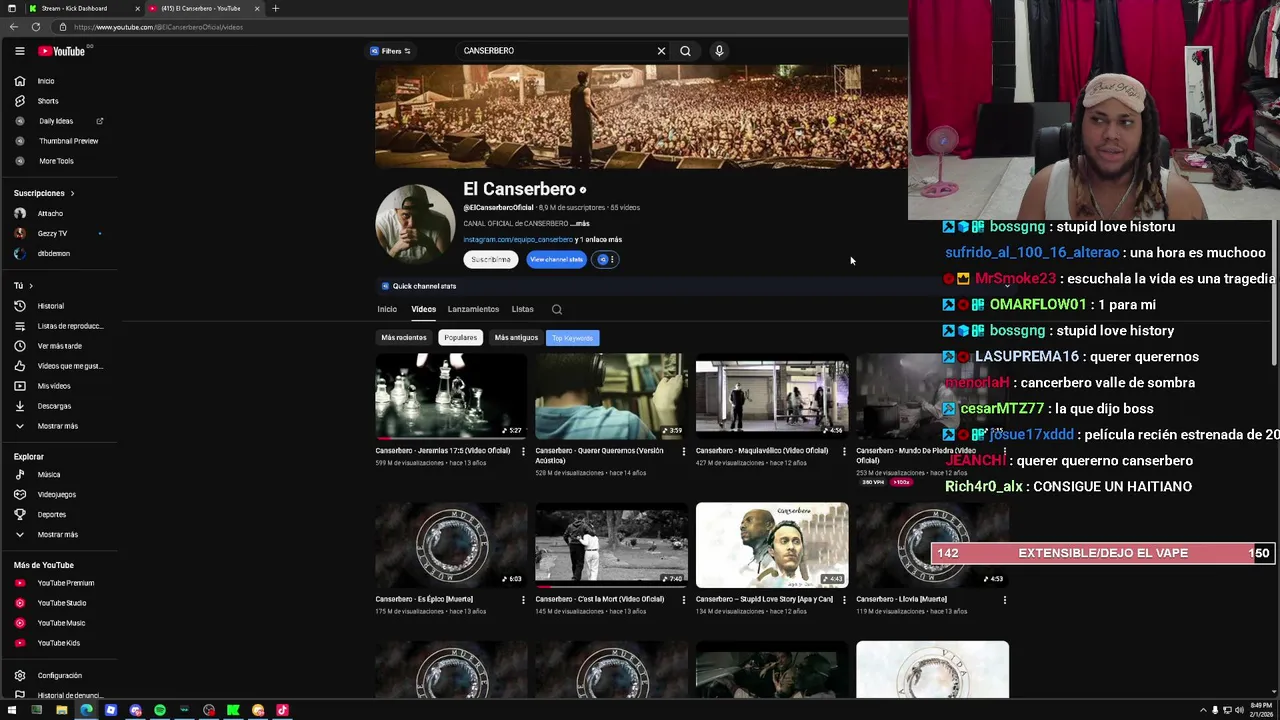Viewport: 1280px width, 720px height.
Task: Open Deportes under Explorar
Action: point(51,515)
